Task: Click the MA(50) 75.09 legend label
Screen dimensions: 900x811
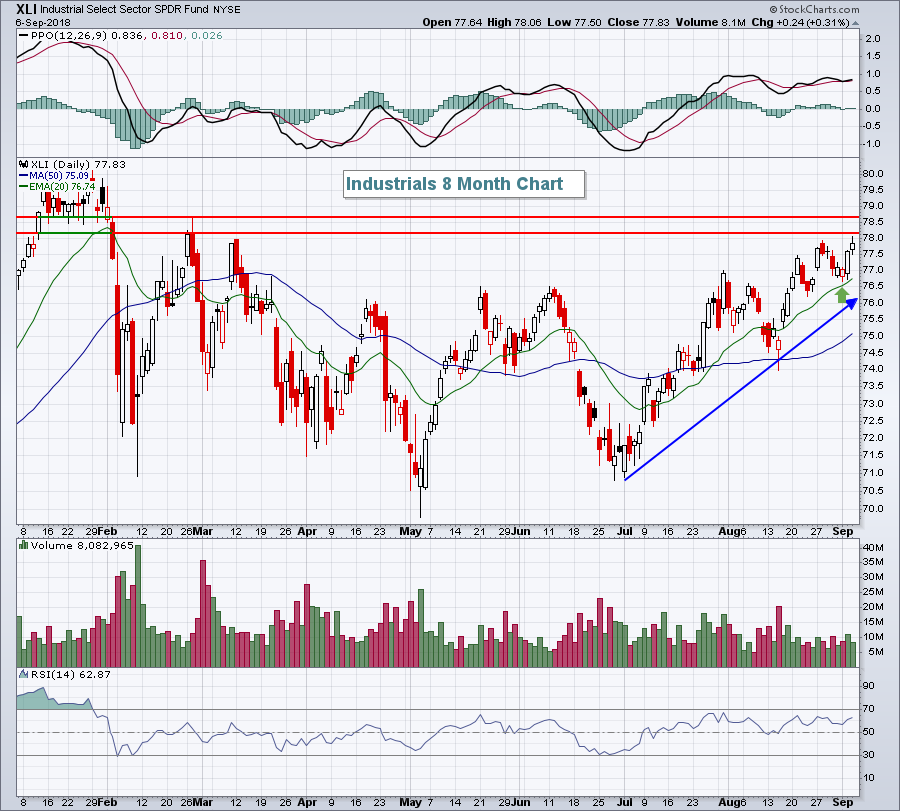Action: (x=59, y=176)
